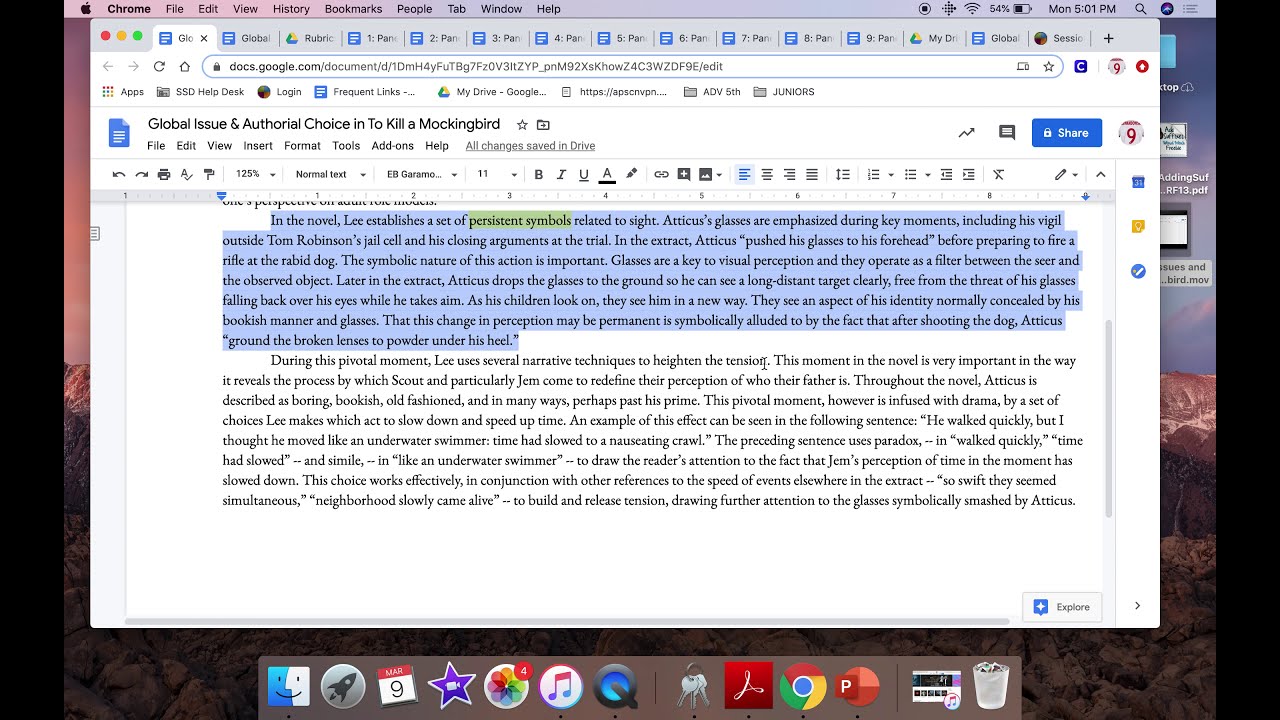1280x720 pixels.
Task: Open comment history icon
Action: pyautogui.click(x=1007, y=133)
